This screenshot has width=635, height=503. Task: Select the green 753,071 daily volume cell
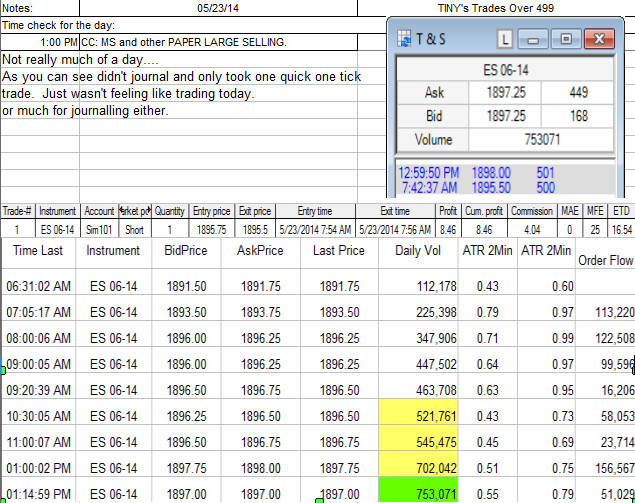tap(418, 490)
